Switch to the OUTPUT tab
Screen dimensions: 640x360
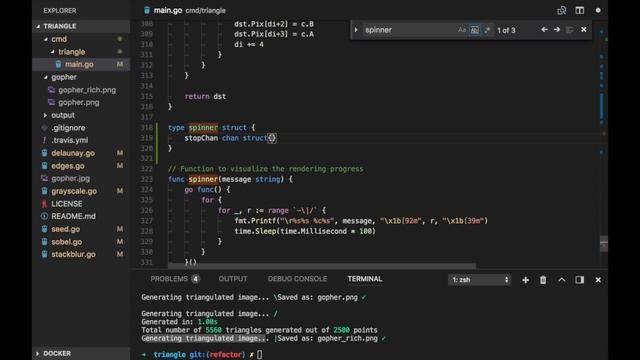pyautogui.click(x=233, y=279)
